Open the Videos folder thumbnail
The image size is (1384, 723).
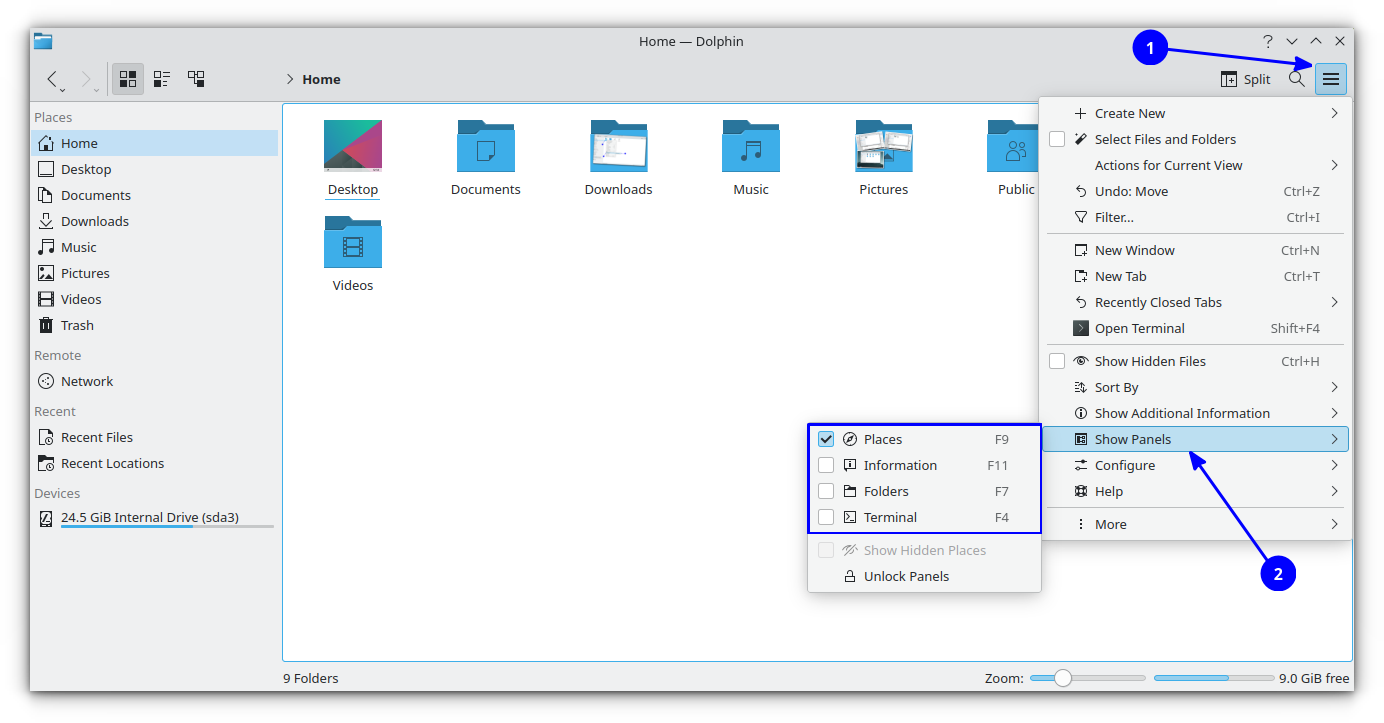click(x=352, y=243)
